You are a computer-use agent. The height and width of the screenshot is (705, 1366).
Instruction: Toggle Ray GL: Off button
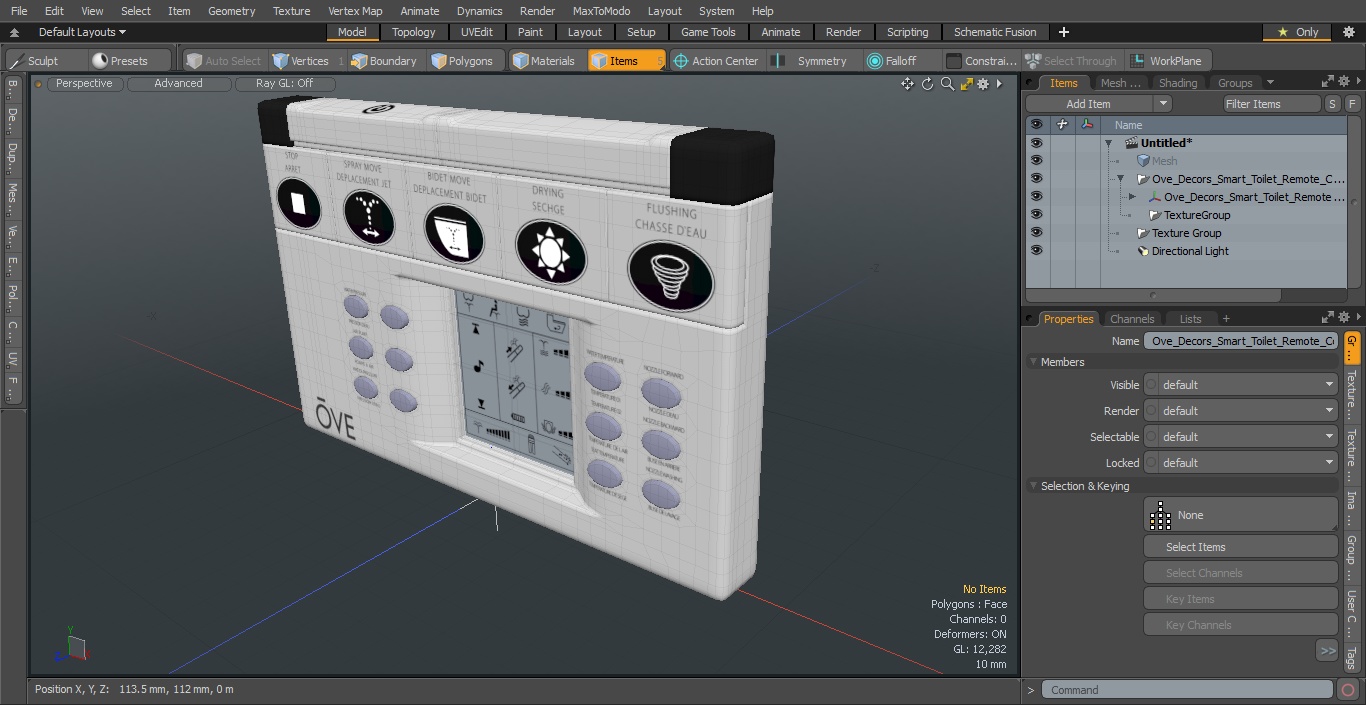[285, 83]
